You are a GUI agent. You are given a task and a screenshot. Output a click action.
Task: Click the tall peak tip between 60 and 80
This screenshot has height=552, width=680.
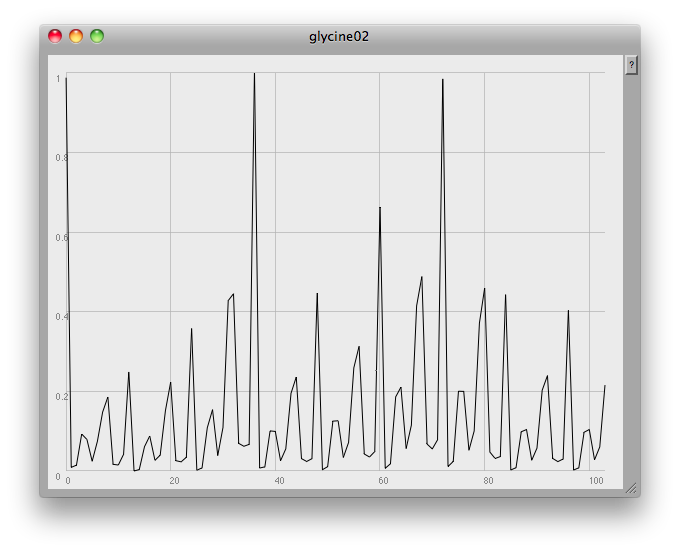[442, 80]
